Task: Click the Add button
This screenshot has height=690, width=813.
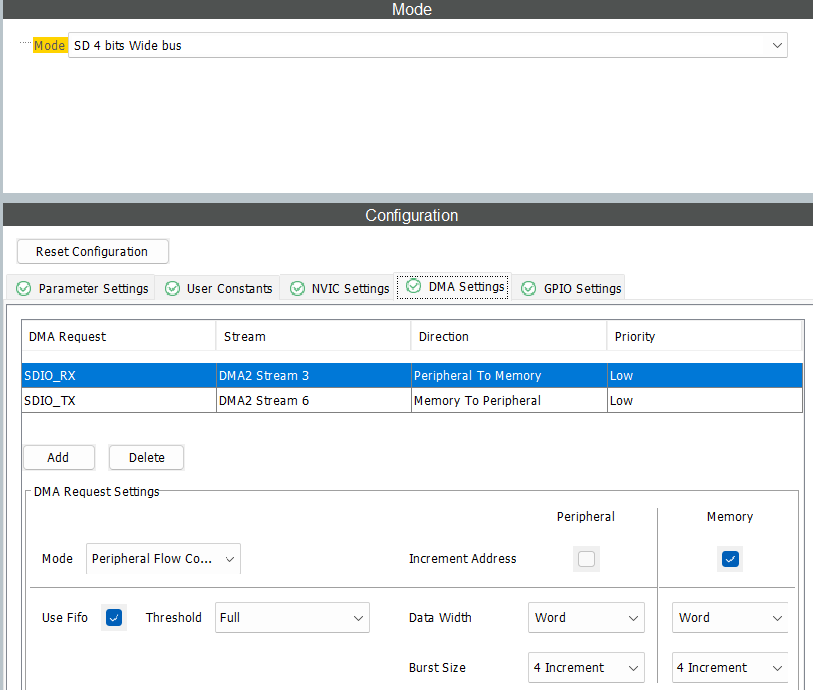Action: pos(59,457)
